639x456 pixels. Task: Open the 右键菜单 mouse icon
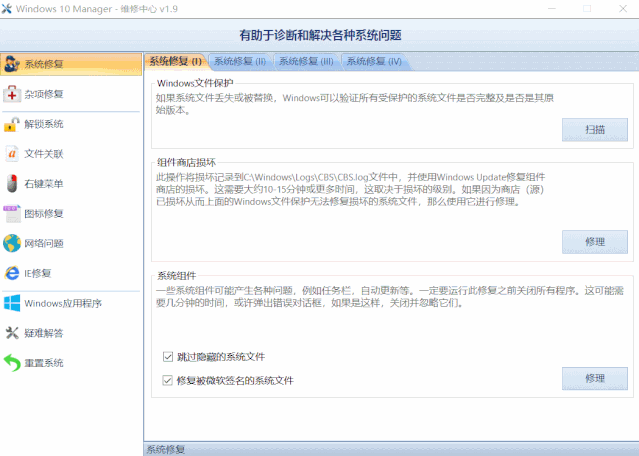point(12,184)
